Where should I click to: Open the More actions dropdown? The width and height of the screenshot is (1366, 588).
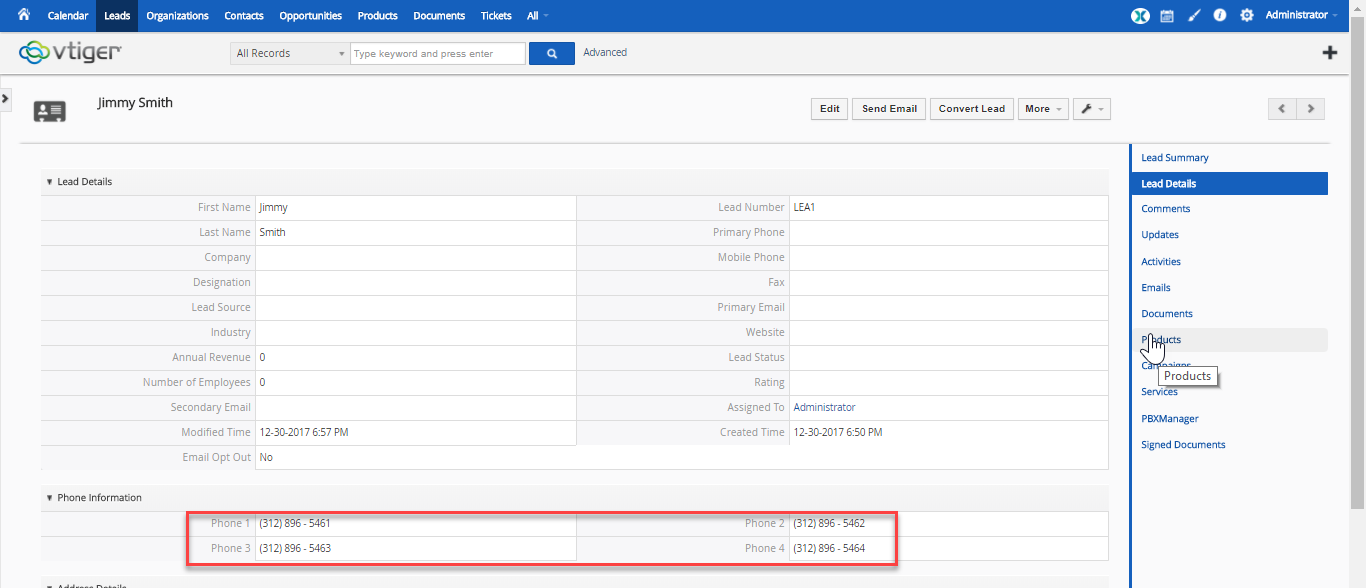tap(1043, 109)
